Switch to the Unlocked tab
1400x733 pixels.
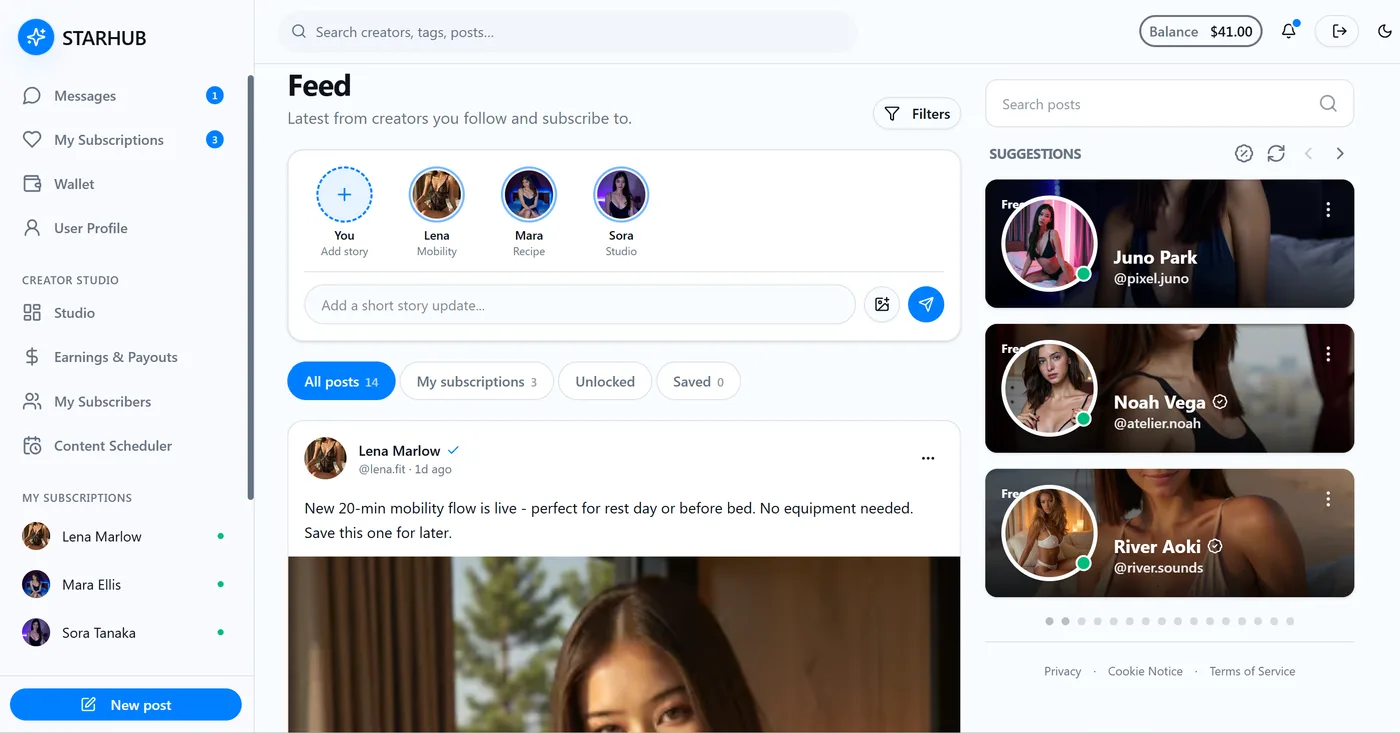[605, 382]
